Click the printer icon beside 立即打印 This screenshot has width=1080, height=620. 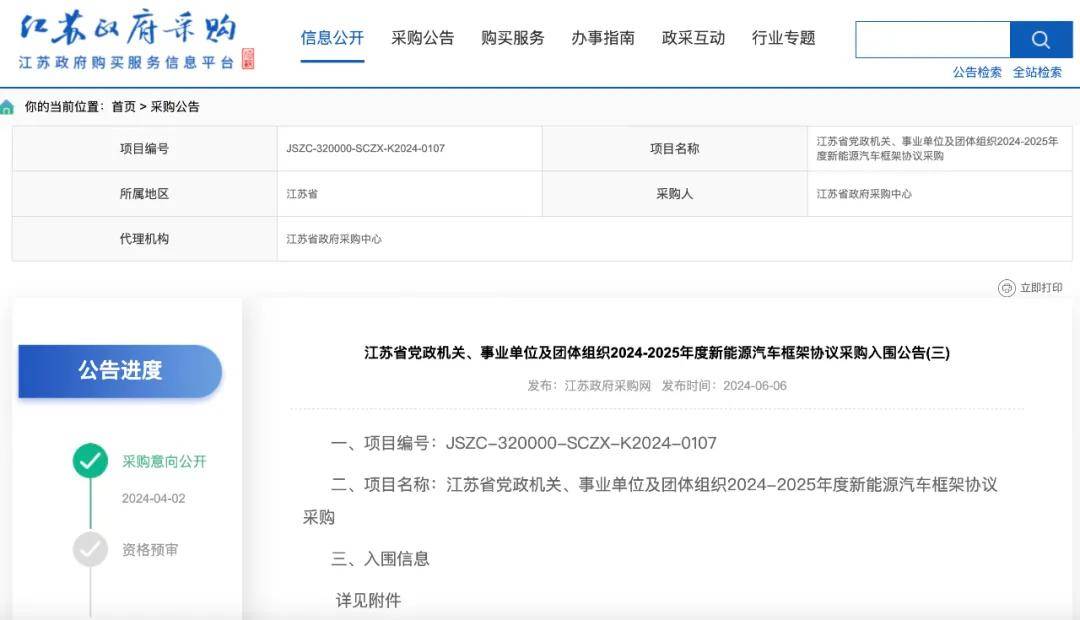click(1006, 288)
